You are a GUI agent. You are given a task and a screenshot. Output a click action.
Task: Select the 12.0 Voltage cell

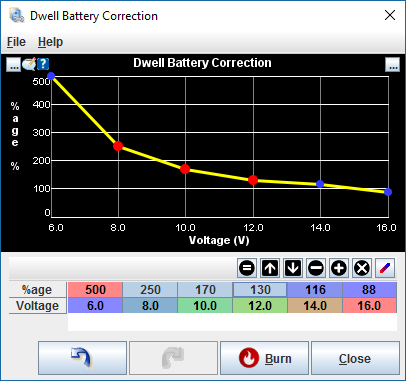click(x=260, y=305)
